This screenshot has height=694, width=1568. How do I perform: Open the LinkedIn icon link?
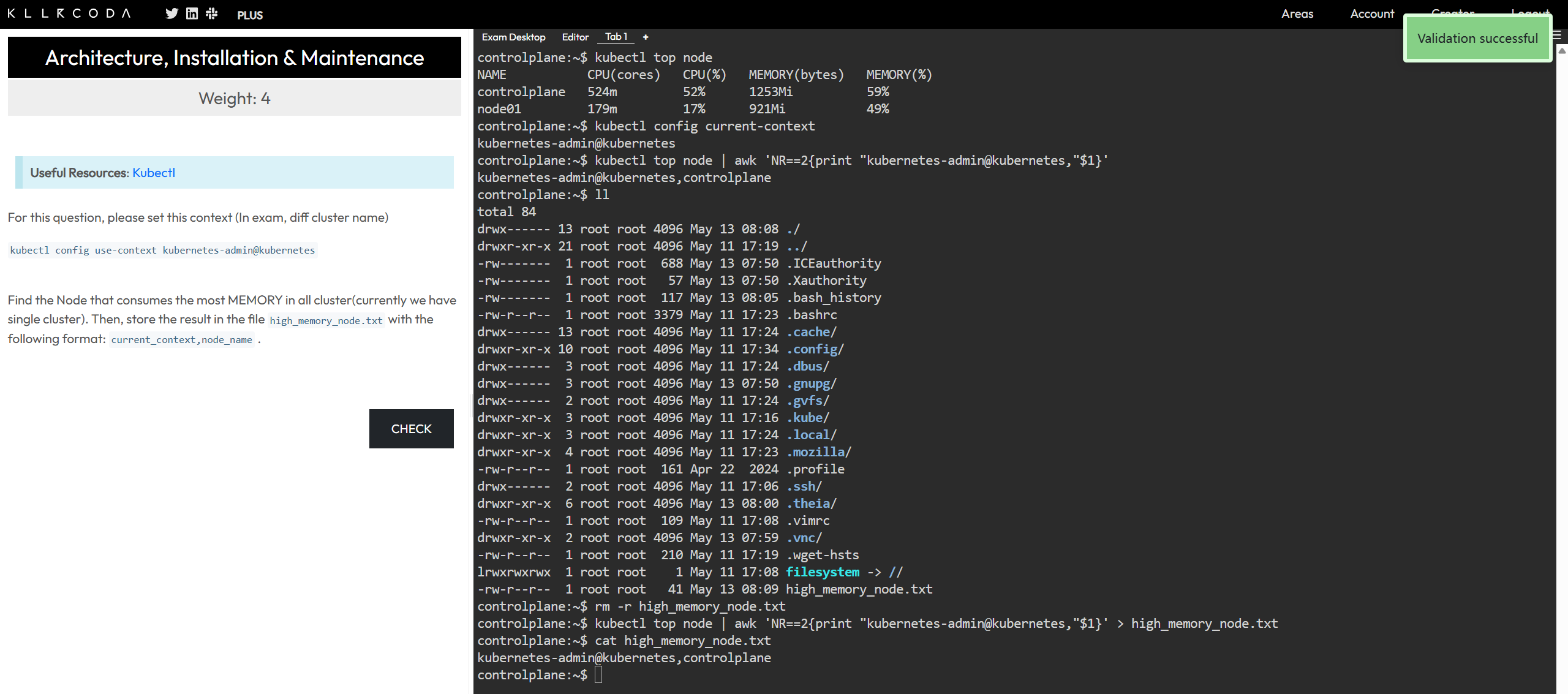pyautogui.click(x=192, y=13)
